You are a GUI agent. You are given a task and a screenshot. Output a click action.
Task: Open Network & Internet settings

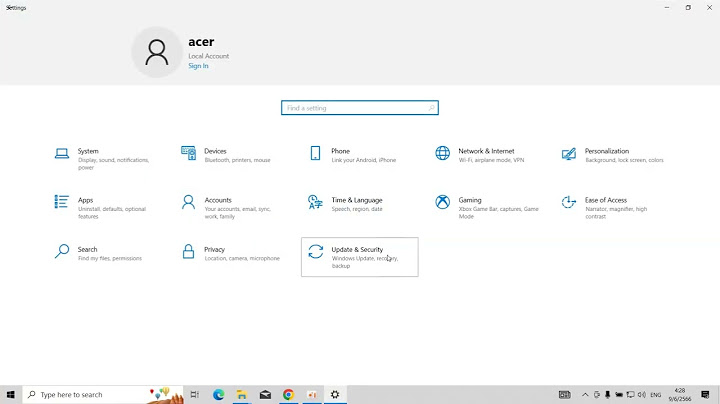[487, 155]
